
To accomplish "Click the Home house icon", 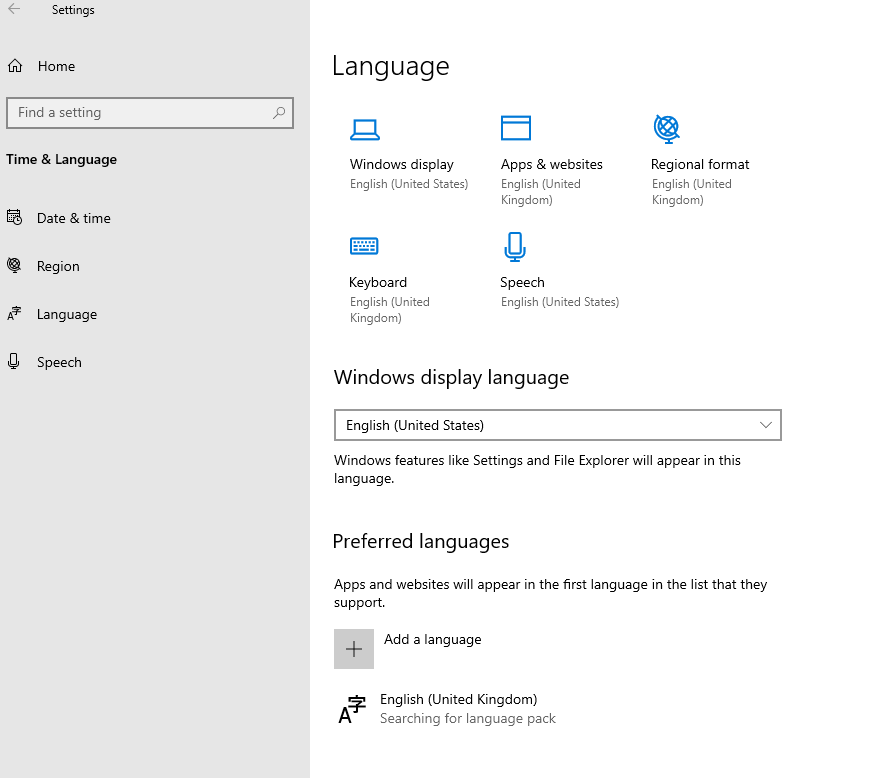I will point(15,66).
